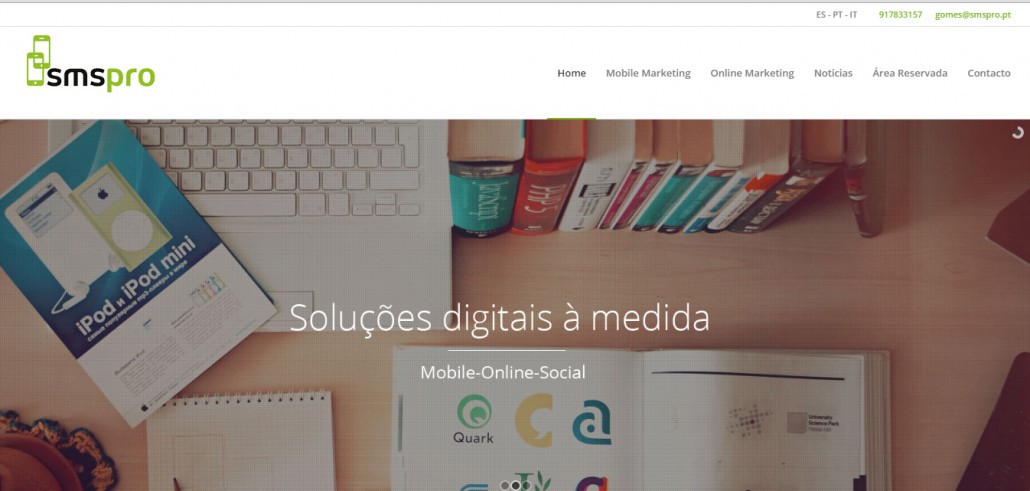
Task: Open the Mobile Marketing menu
Action: tap(648, 73)
